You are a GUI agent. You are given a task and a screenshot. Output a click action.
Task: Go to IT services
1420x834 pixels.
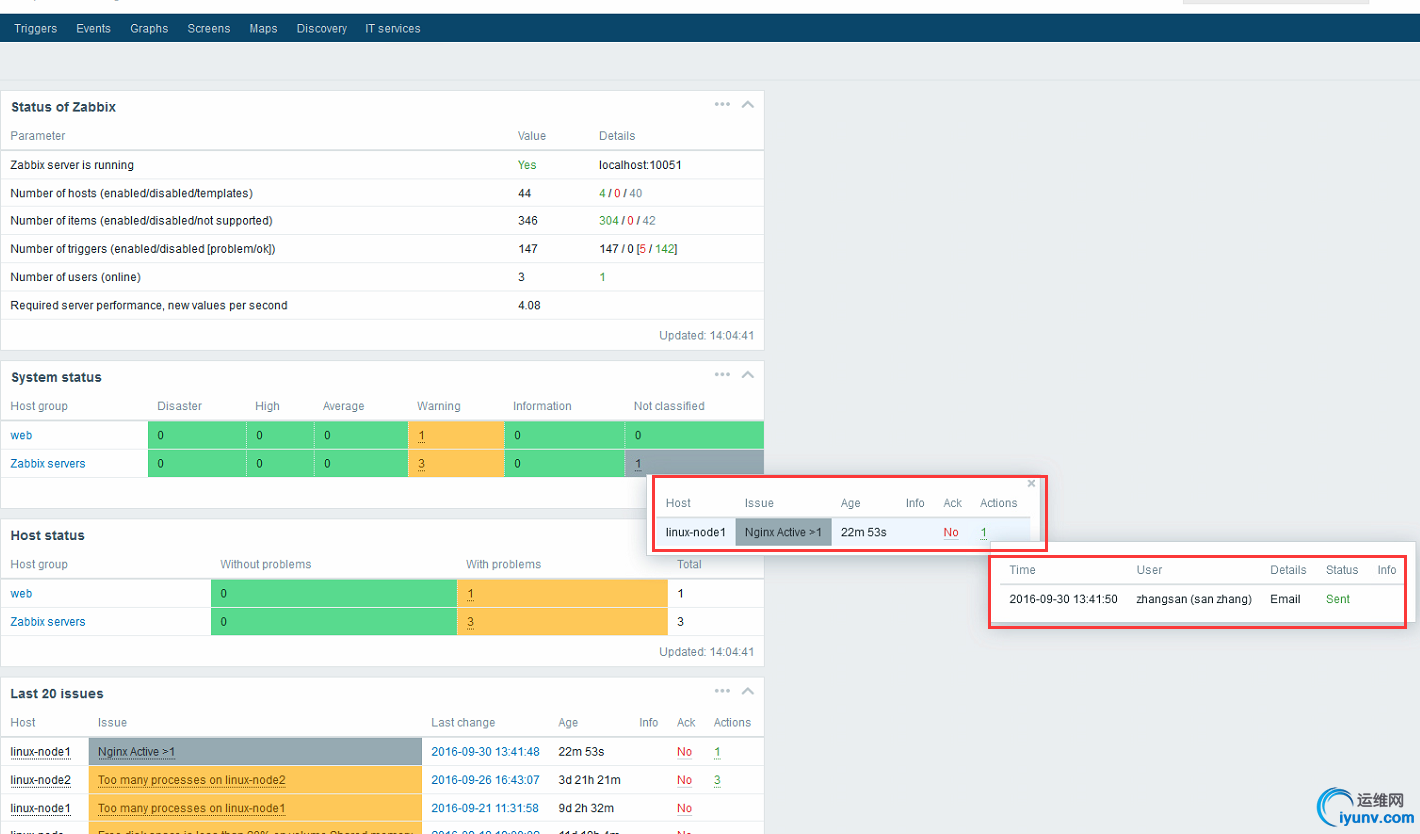[393, 28]
